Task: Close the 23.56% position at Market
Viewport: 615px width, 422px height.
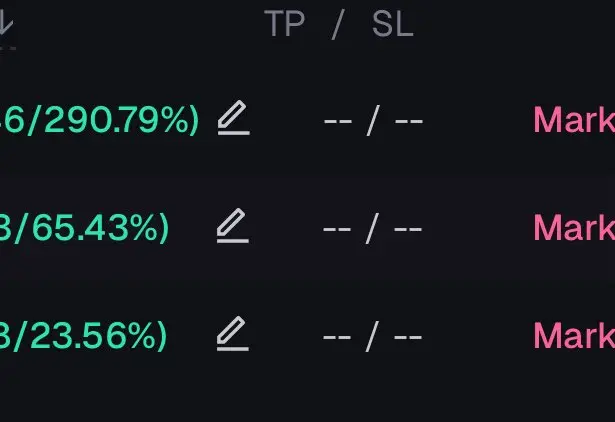Action: pos(574,335)
